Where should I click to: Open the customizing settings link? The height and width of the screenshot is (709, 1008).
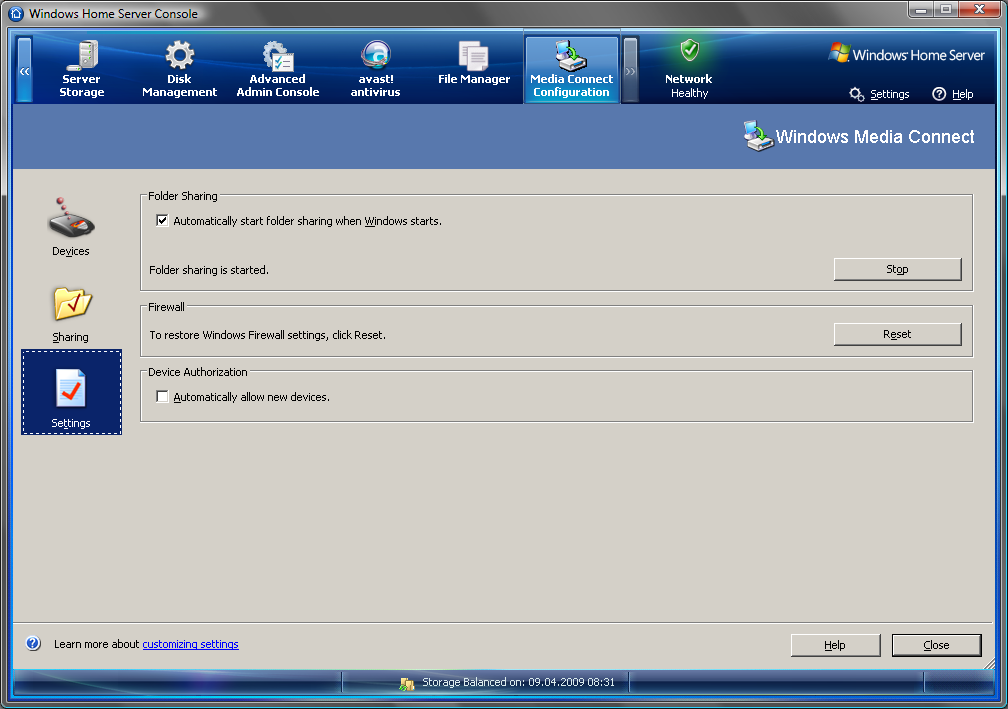[190, 644]
